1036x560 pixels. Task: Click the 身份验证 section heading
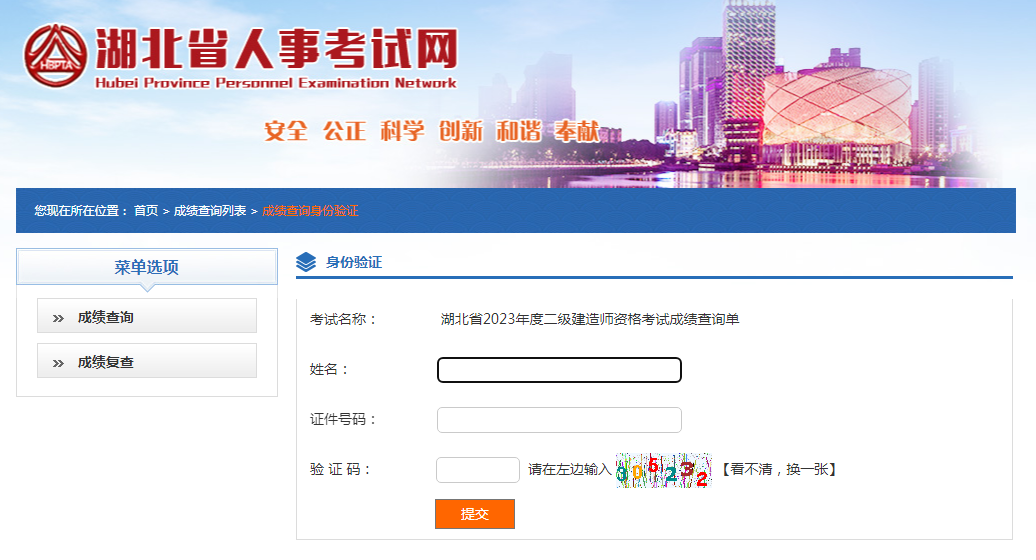[354, 262]
